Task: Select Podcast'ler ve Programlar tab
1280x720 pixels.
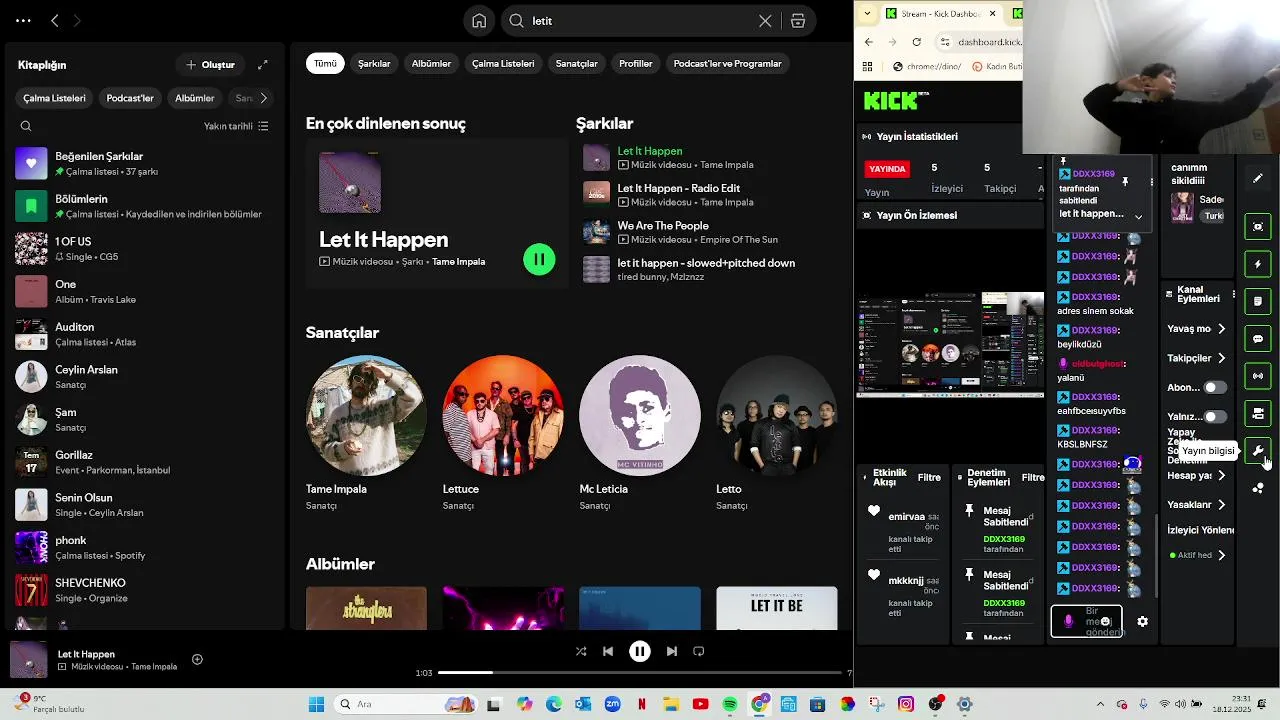Action: tap(728, 63)
